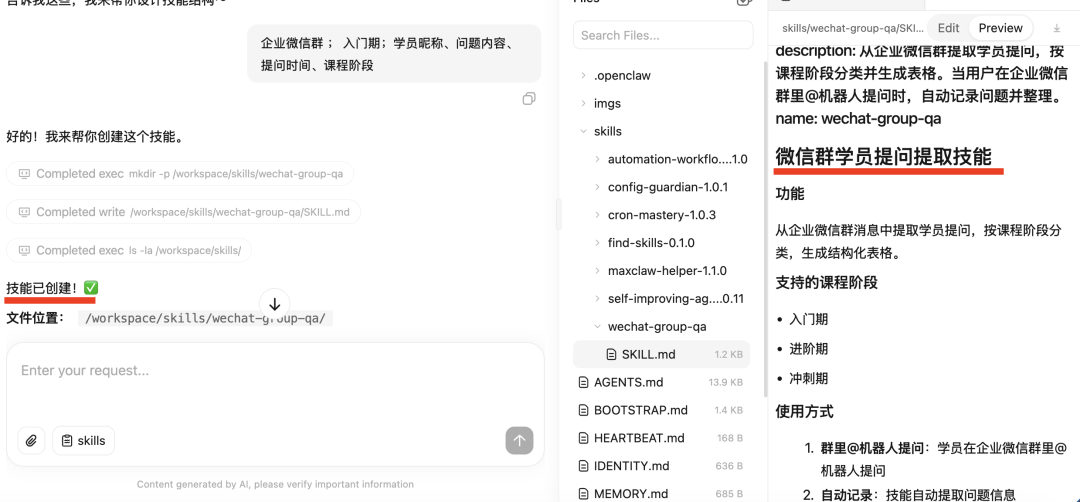Click the Search Files input field
Screen dimensions: 1080x502
tap(663, 35)
